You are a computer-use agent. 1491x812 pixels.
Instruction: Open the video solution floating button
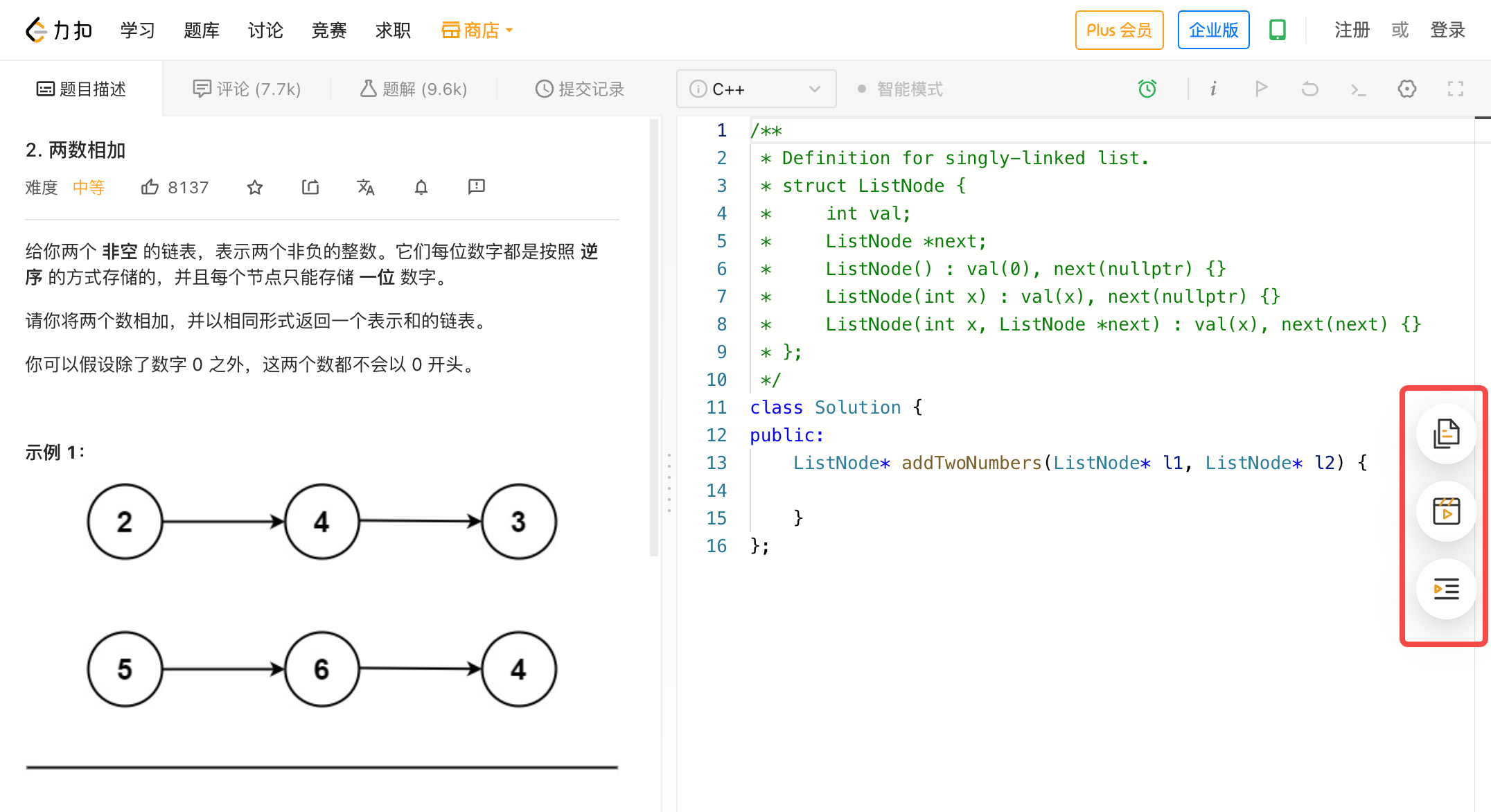click(x=1446, y=511)
